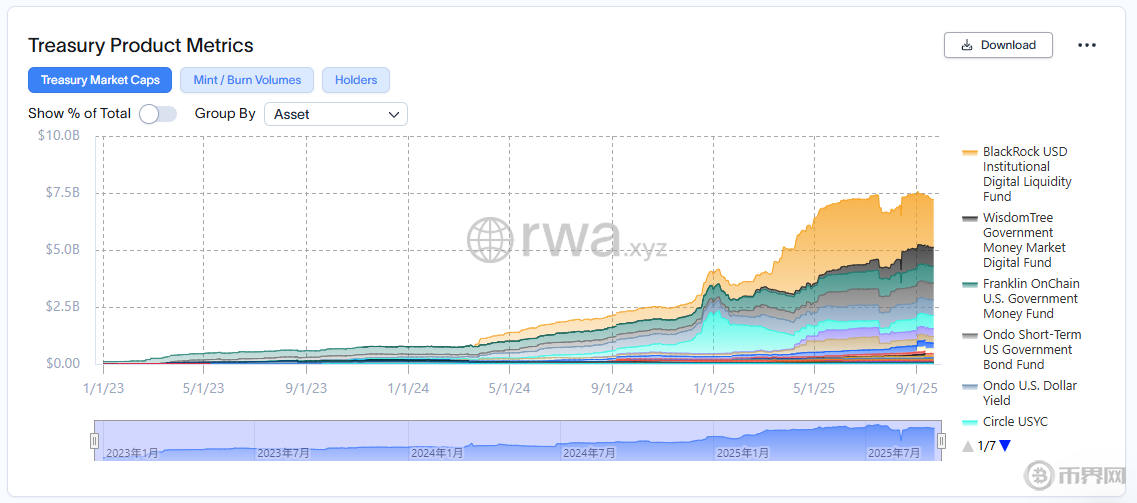Hide Franklin OnChain U.S. Government Money Fund series
1137x503 pixels.
point(1030,298)
